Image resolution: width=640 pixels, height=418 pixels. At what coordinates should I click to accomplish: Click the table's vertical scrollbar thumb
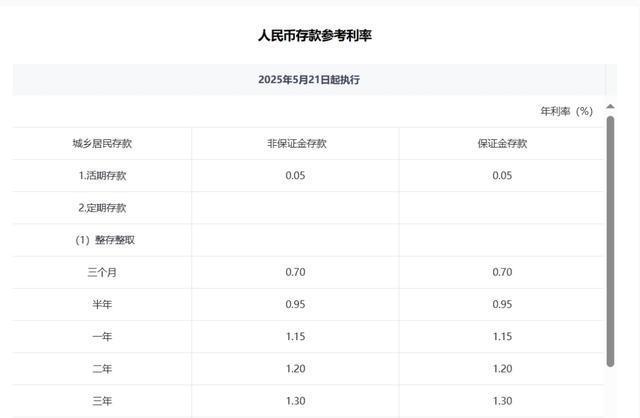tap(611, 240)
